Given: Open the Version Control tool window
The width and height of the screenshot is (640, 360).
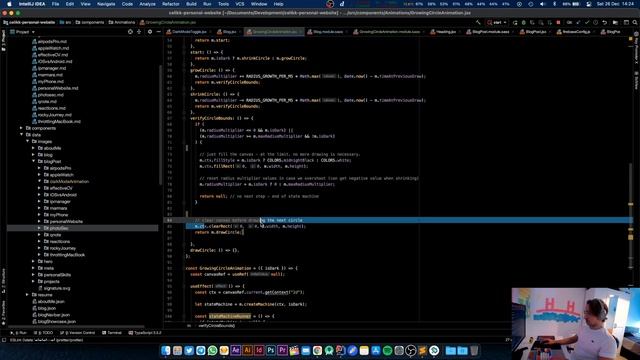Looking at the screenshot, I should (x=77, y=333).
